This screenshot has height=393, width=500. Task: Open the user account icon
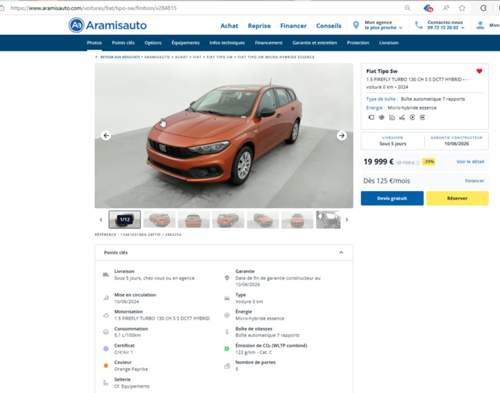click(x=480, y=25)
